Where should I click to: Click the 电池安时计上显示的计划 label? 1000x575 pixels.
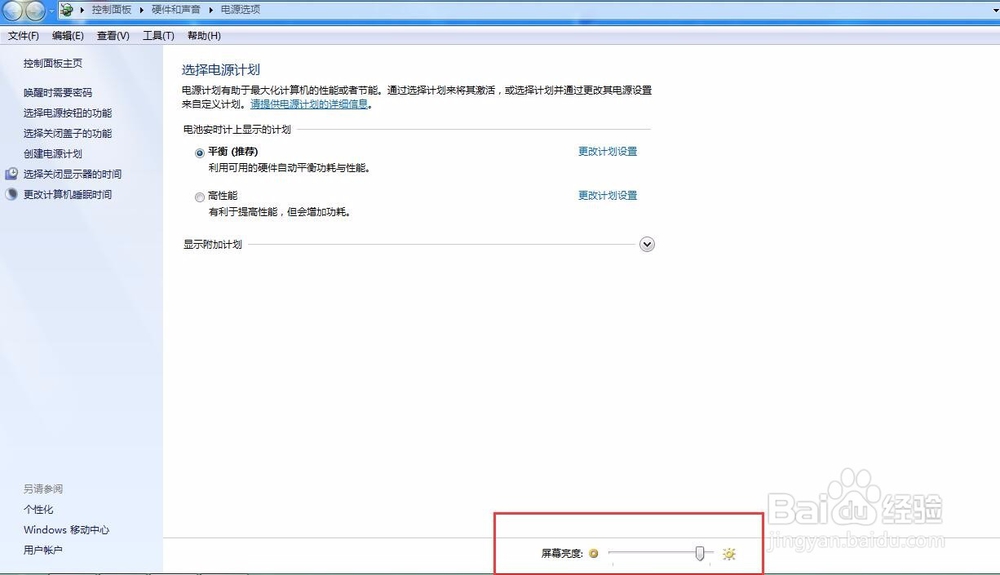[x=237, y=129]
